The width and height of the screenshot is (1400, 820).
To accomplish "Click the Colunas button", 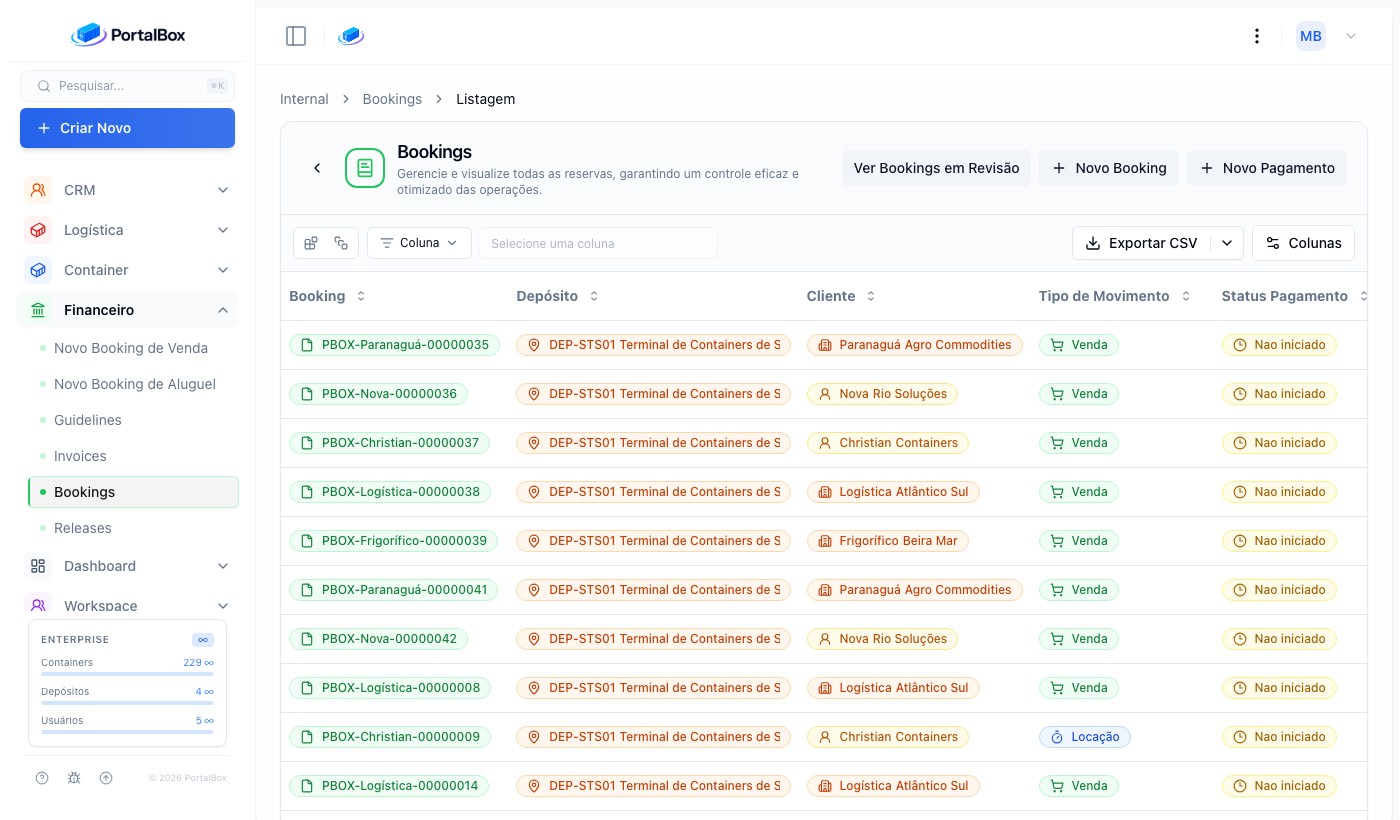I will coord(1303,243).
